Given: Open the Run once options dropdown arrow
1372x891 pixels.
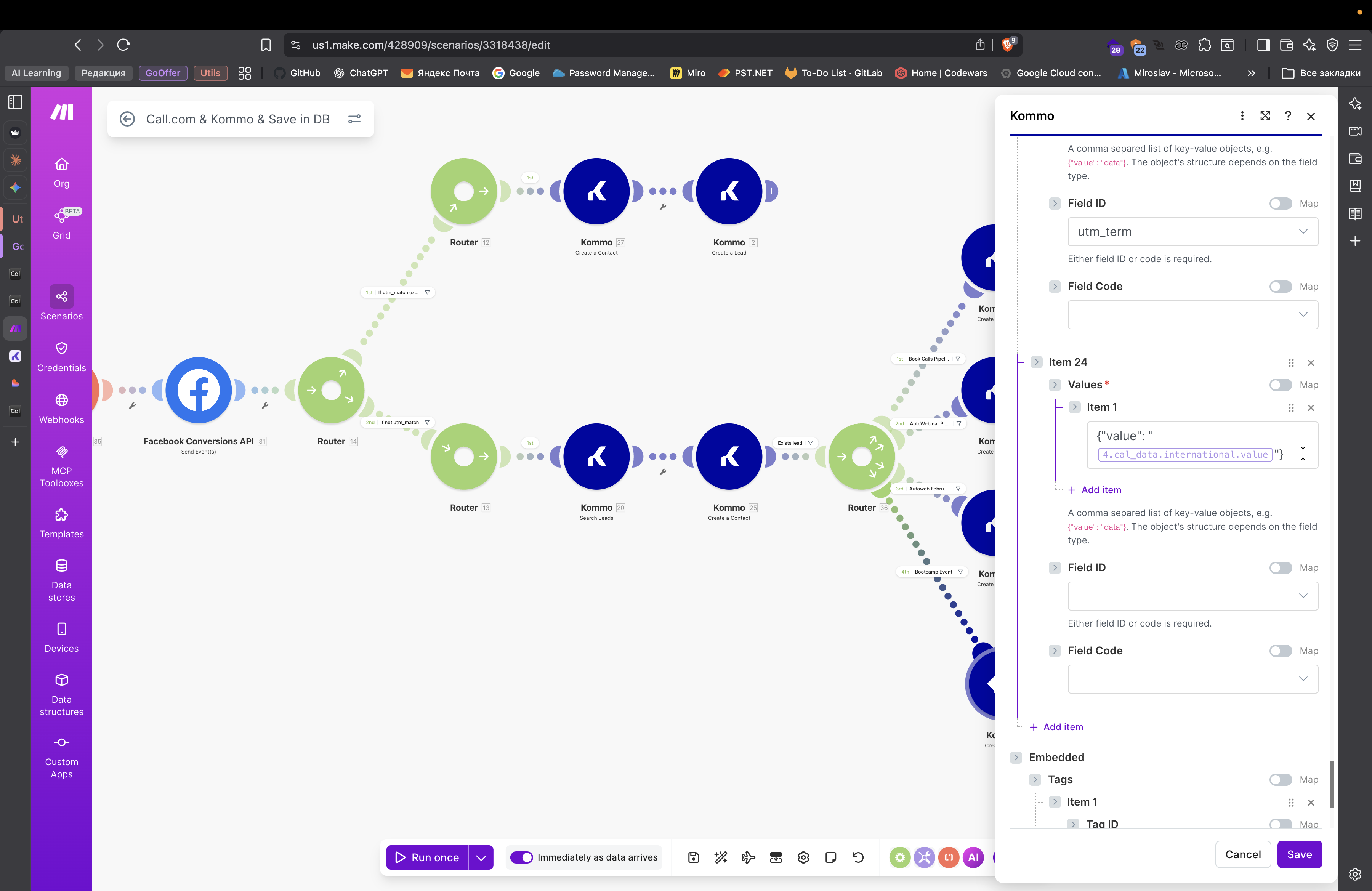Looking at the screenshot, I should [x=481, y=857].
